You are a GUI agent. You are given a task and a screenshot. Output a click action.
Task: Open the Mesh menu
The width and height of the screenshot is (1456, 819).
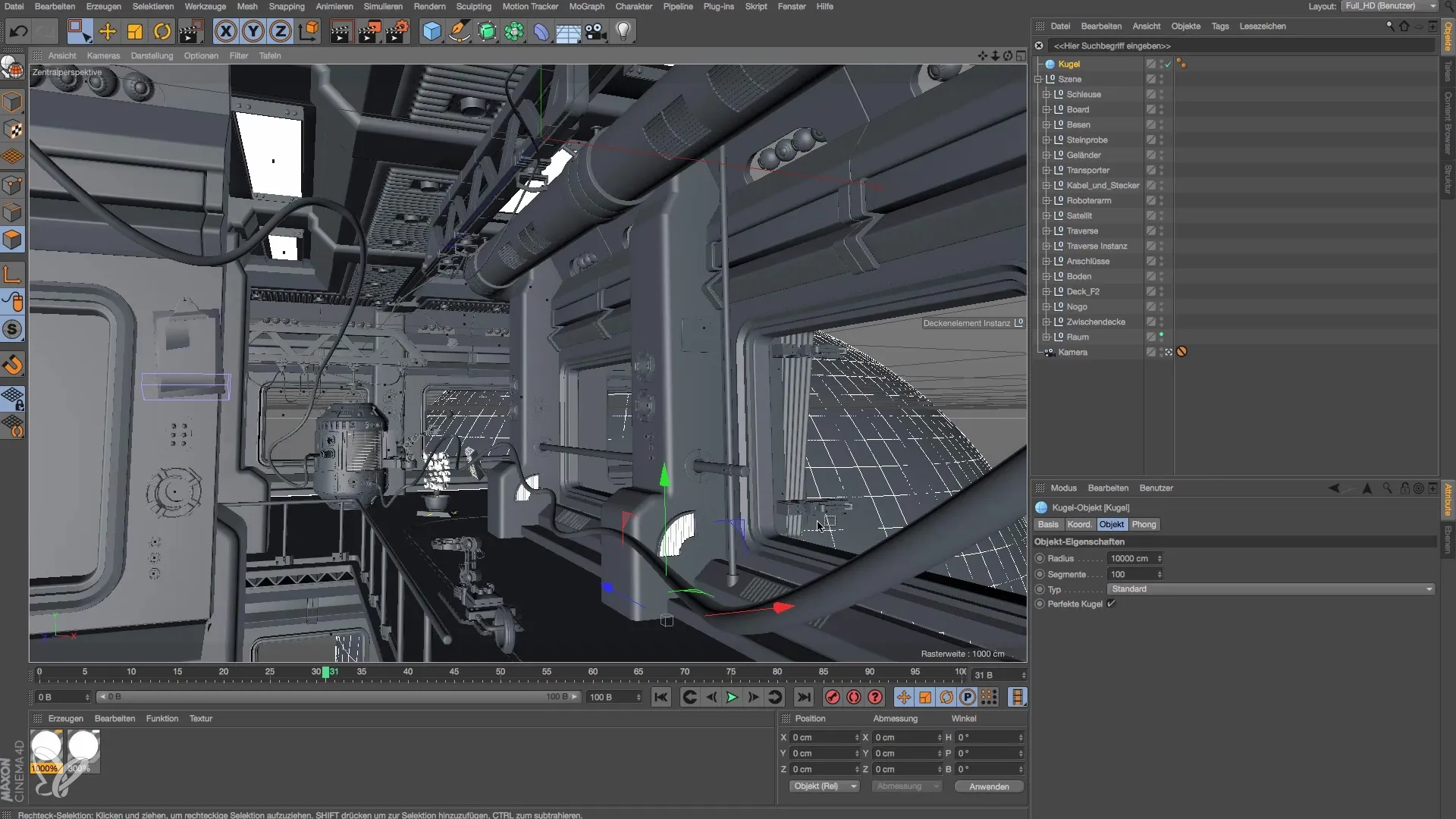[x=247, y=6]
